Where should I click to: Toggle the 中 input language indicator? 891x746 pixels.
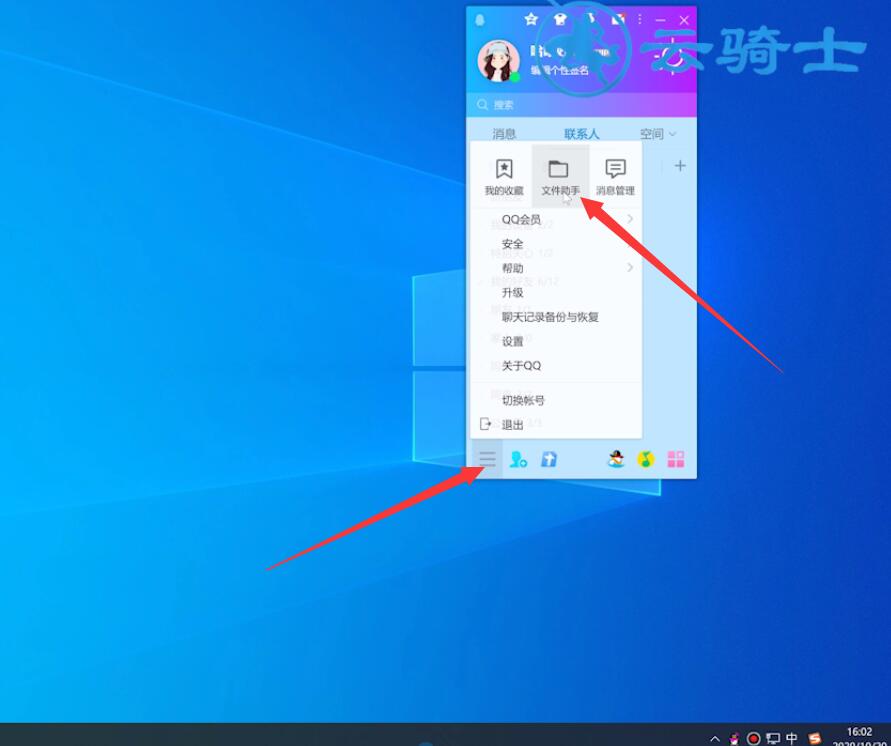pyautogui.click(x=792, y=738)
